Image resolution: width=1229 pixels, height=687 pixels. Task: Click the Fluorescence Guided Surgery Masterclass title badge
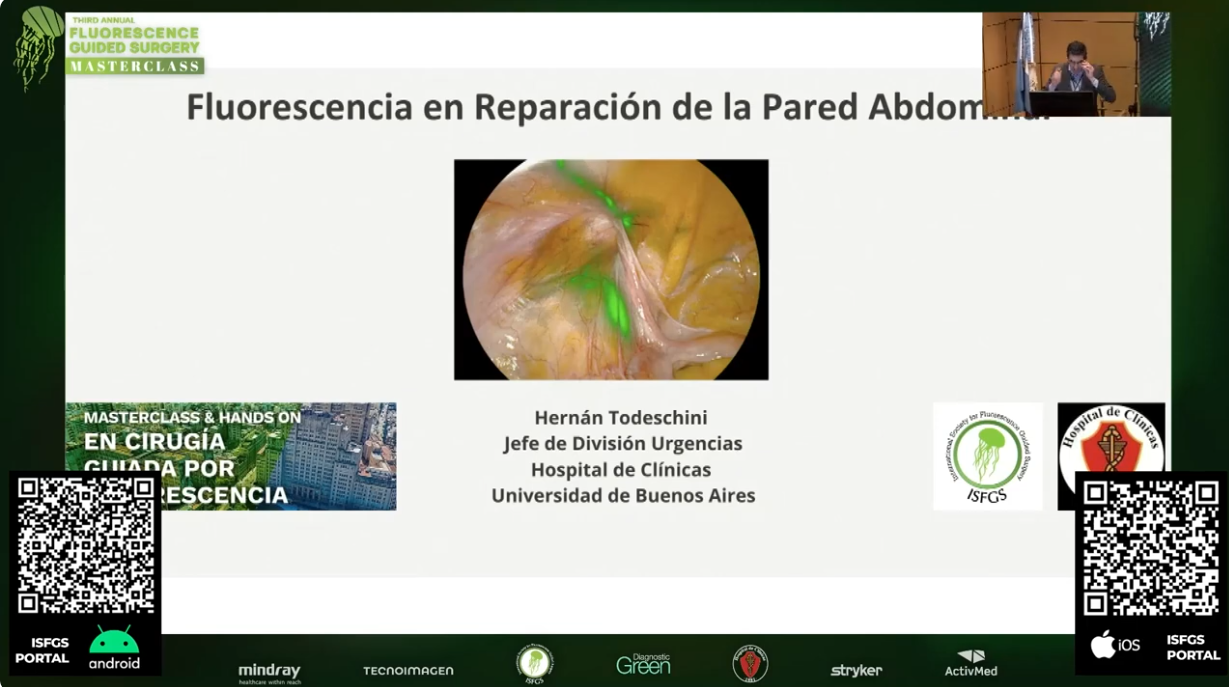coord(134,44)
